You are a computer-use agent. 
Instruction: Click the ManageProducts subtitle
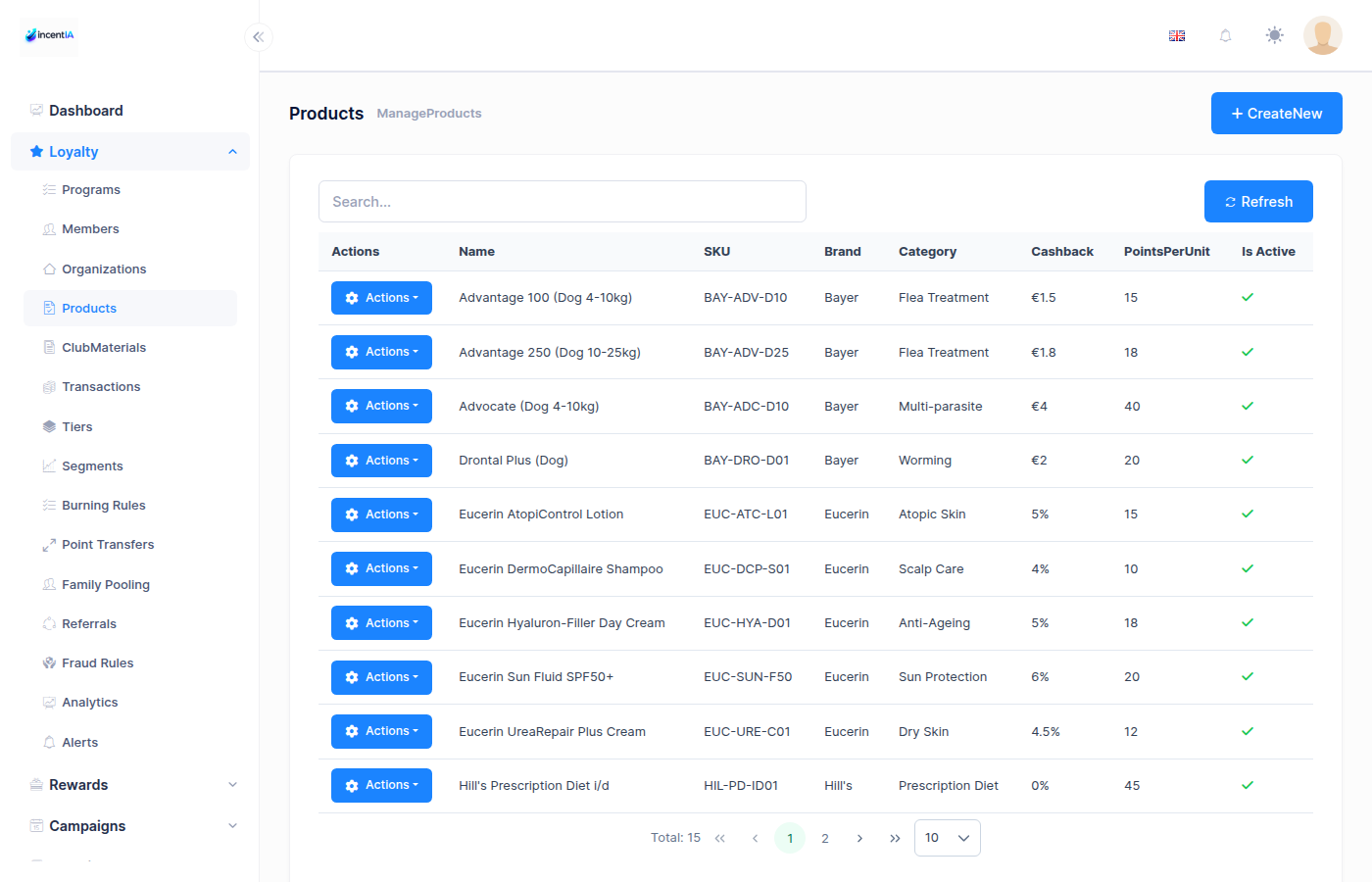[x=429, y=114]
